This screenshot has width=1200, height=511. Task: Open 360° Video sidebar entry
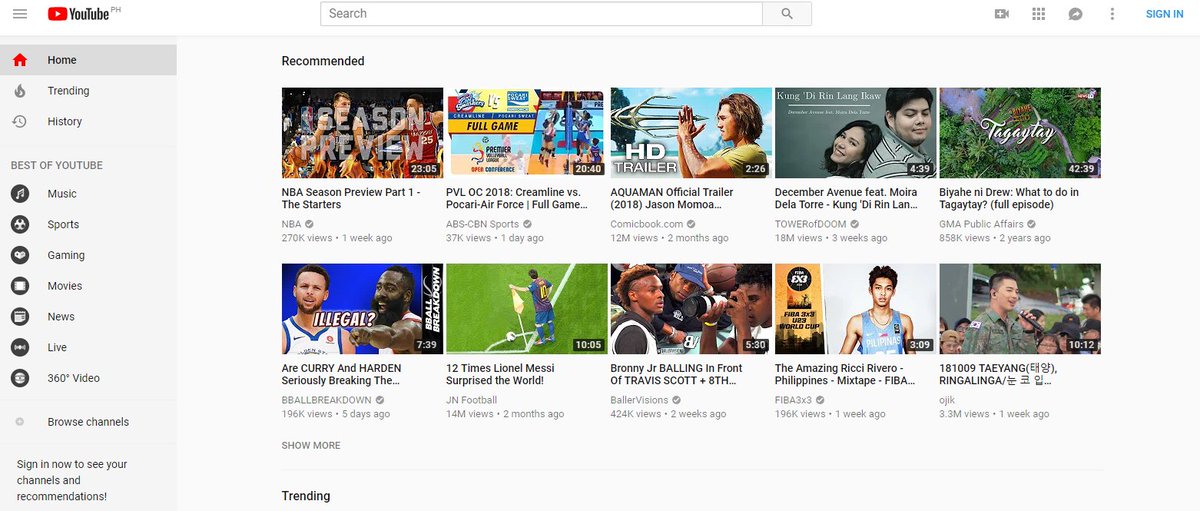[x=88, y=378]
